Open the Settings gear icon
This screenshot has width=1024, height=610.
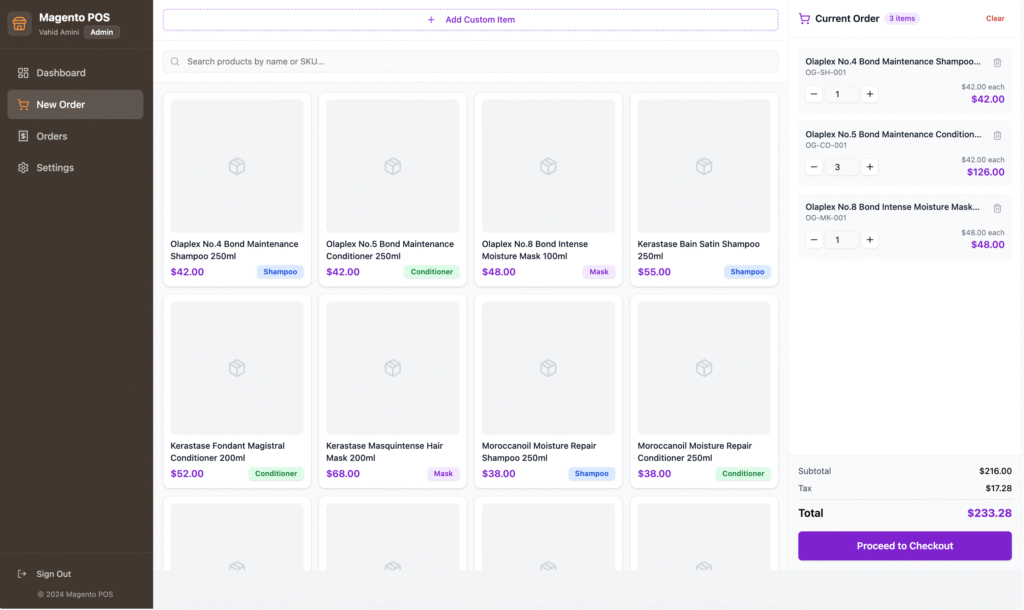pos(21,167)
